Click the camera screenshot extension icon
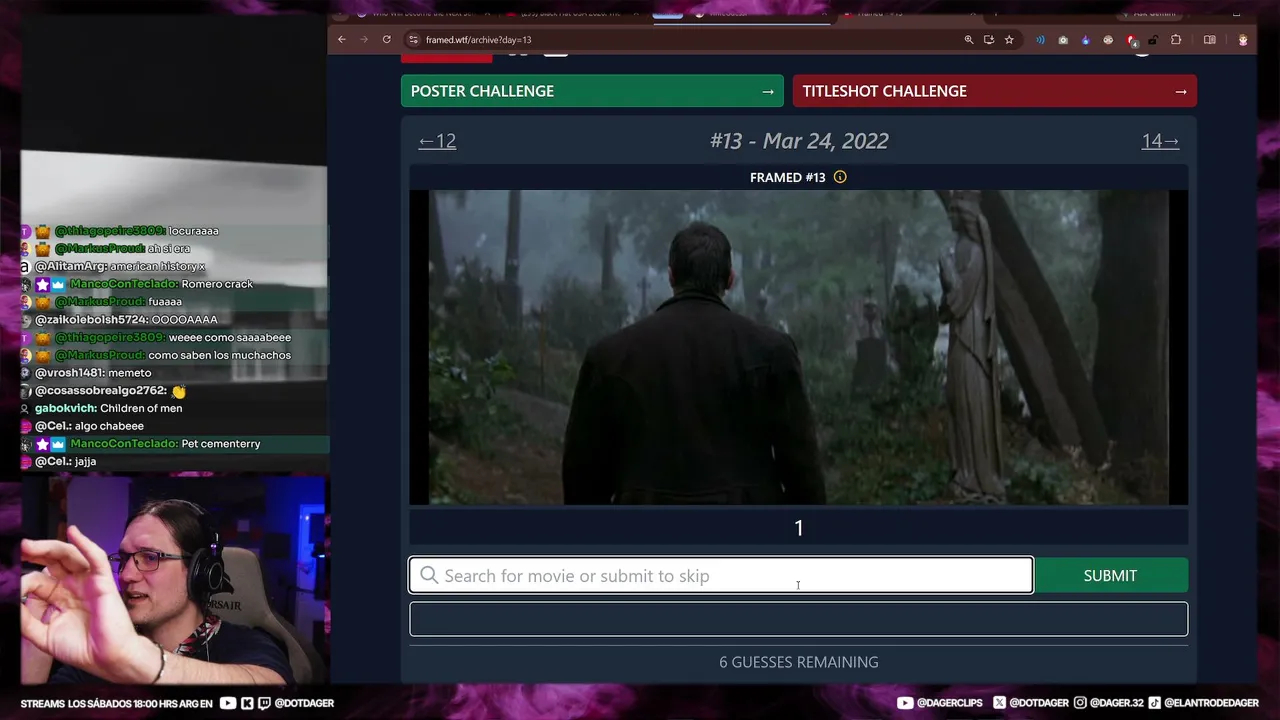 tap(1063, 40)
